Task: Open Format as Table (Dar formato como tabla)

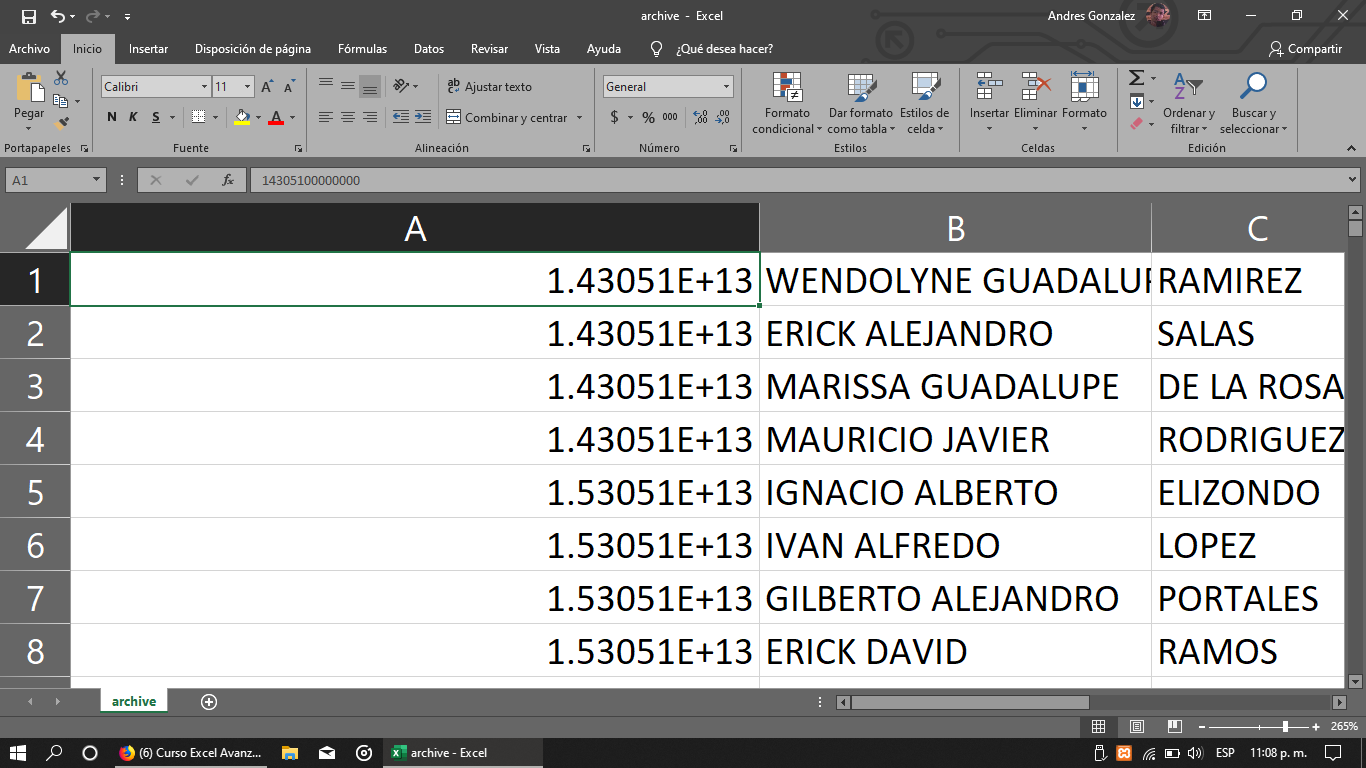Action: (860, 102)
